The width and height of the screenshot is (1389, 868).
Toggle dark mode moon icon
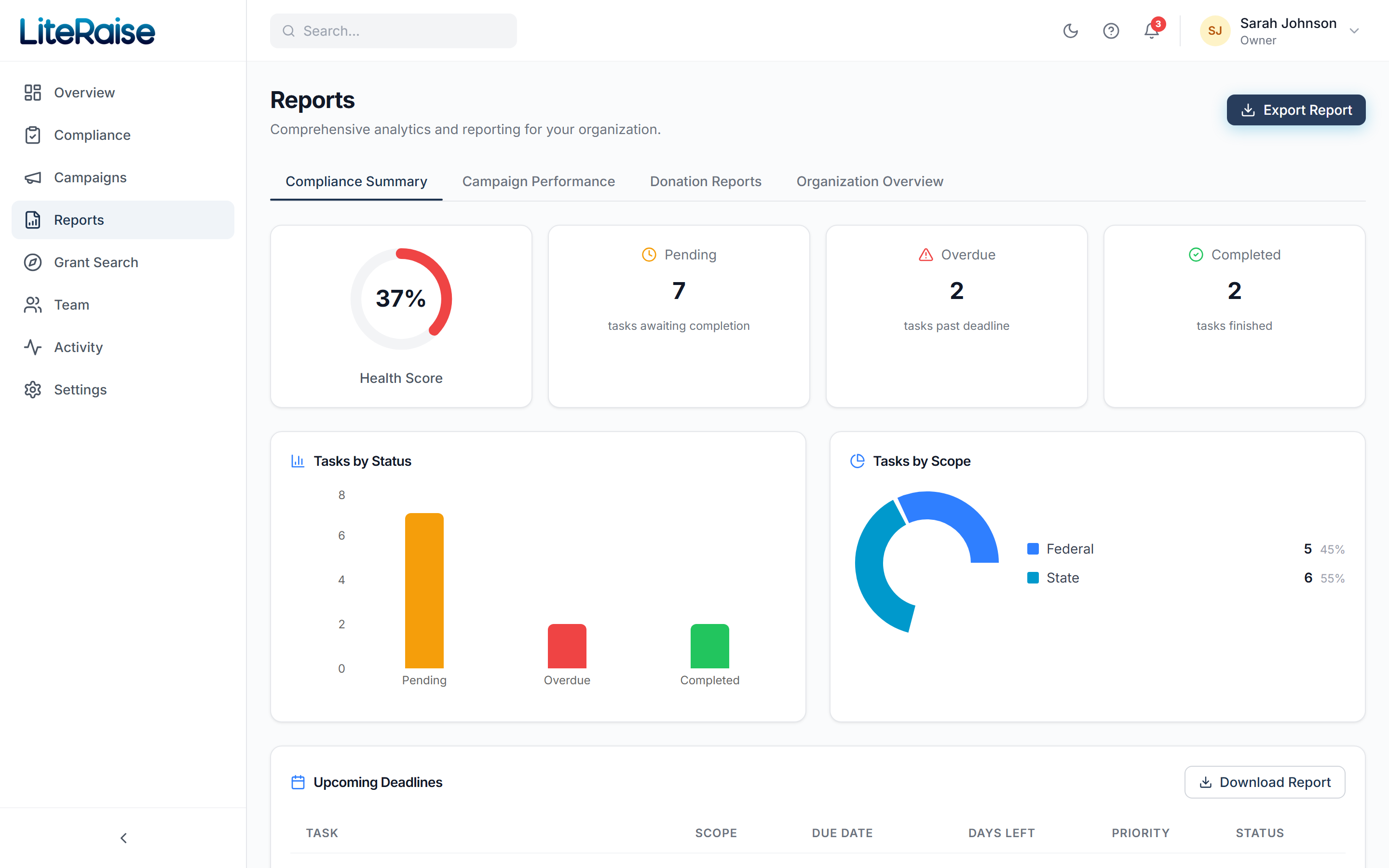[x=1071, y=31]
